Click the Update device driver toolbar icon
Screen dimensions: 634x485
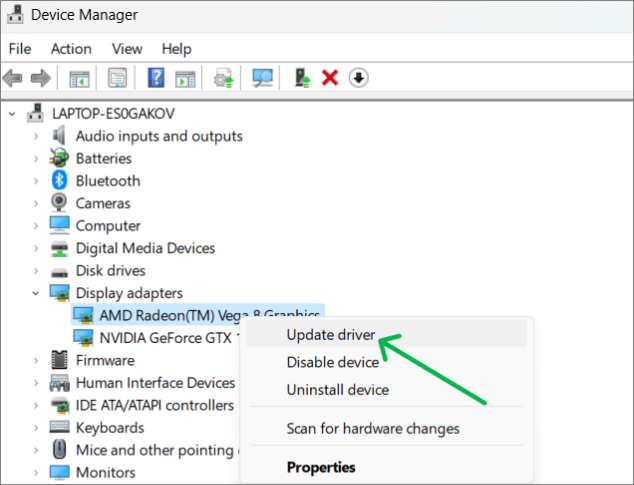point(302,78)
